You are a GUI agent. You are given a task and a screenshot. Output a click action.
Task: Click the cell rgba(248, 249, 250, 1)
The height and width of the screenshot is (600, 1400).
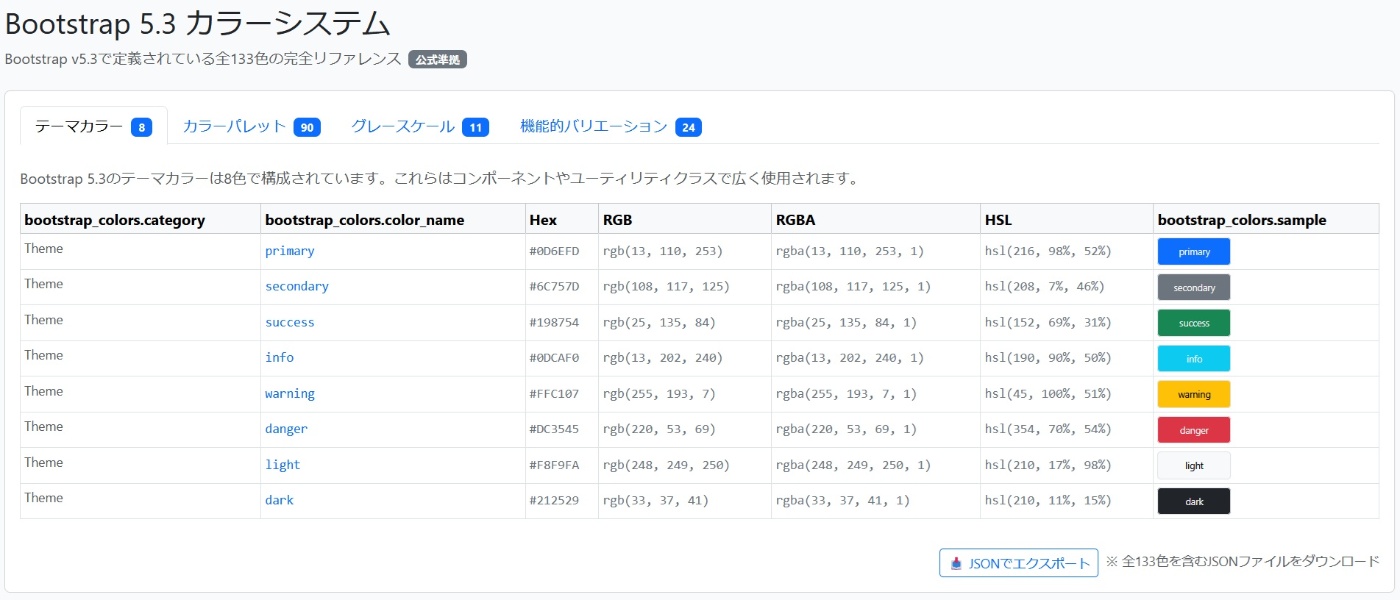point(876,465)
